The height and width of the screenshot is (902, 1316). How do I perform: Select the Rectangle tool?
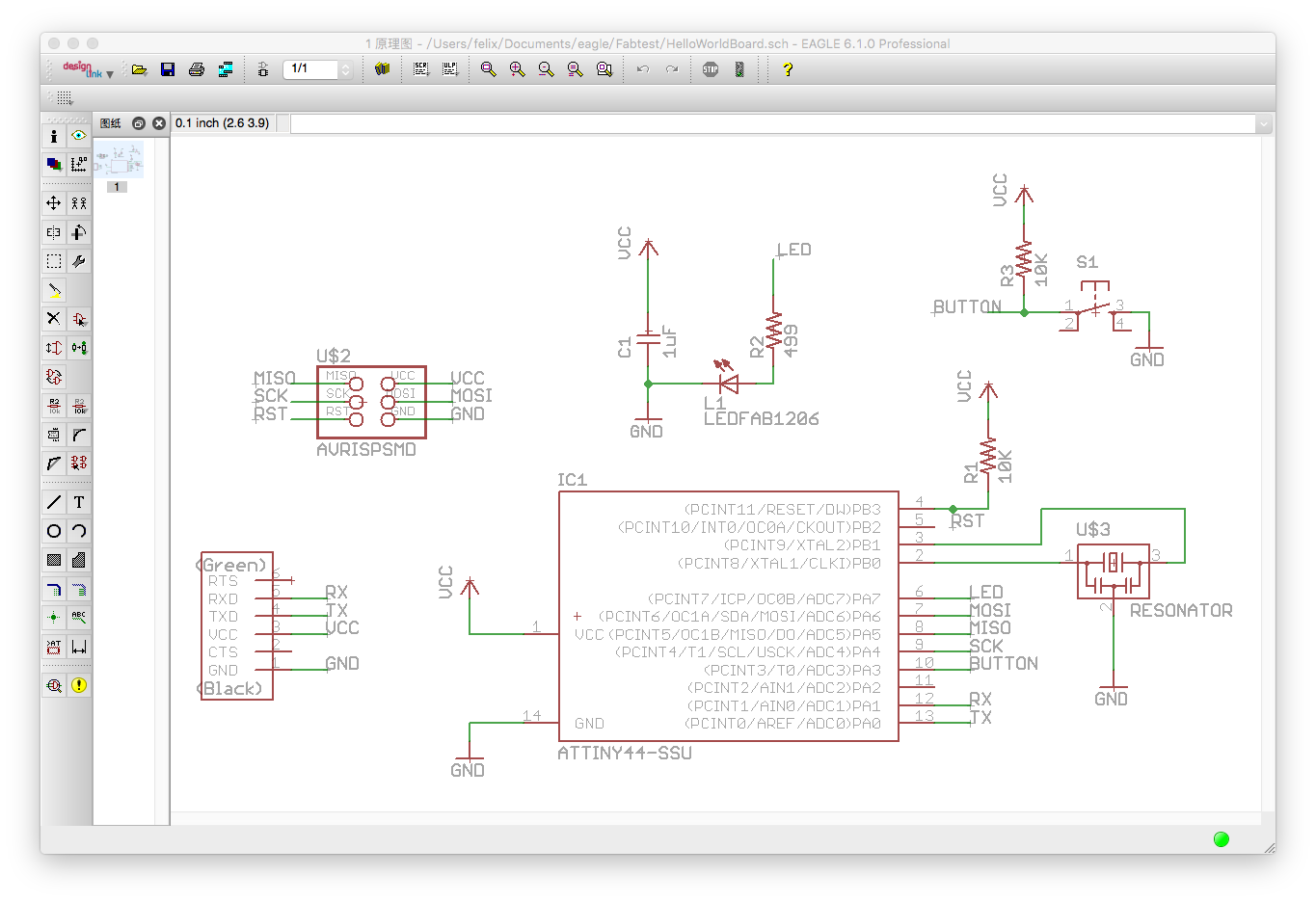(54, 560)
